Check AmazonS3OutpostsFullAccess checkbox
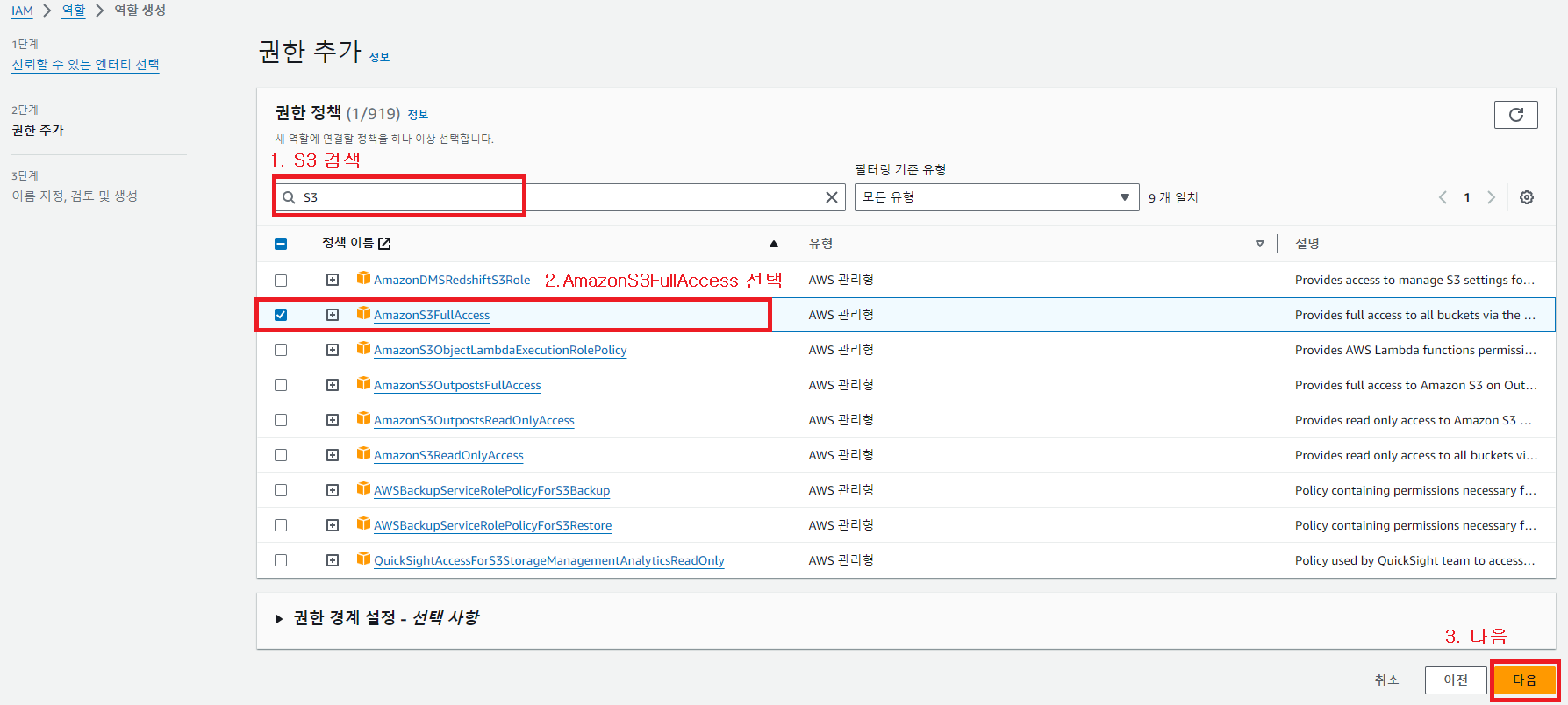The width and height of the screenshot is (1568, 705). tap(281, 385)
